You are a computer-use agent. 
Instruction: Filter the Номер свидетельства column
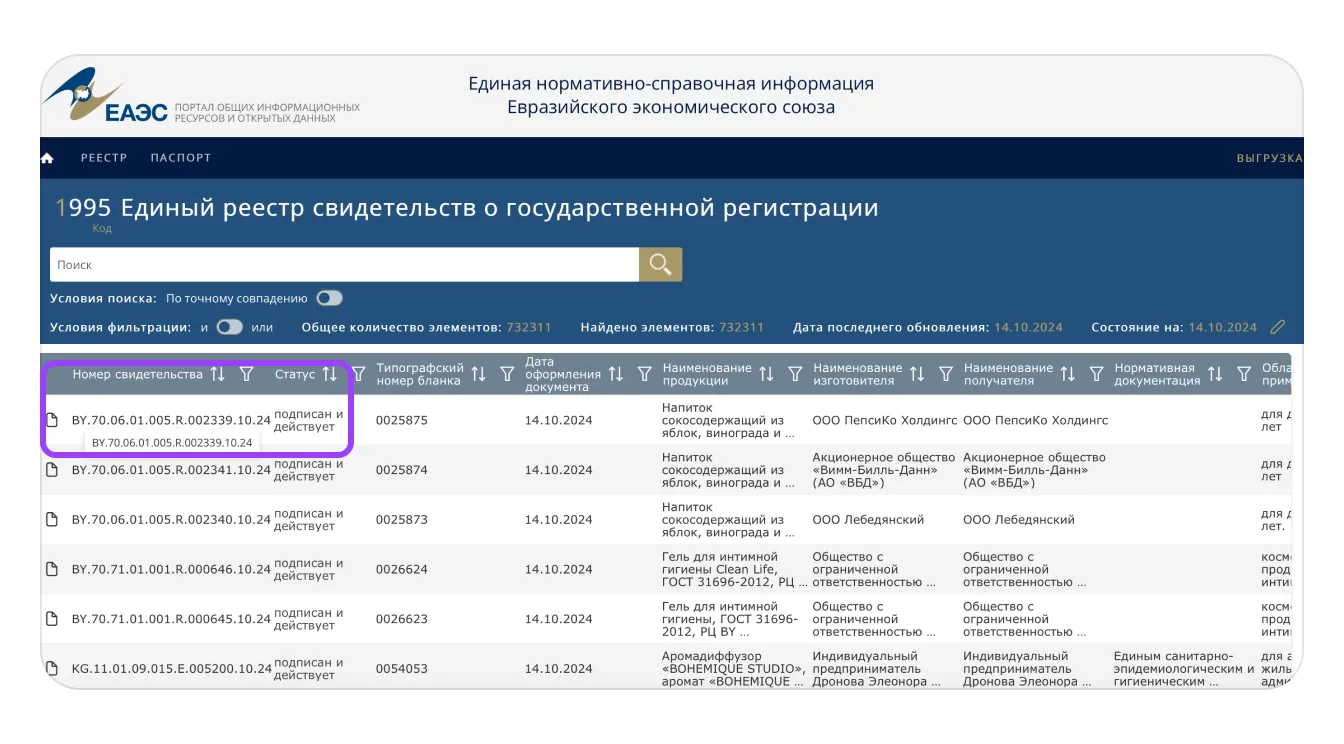point(246,374)
